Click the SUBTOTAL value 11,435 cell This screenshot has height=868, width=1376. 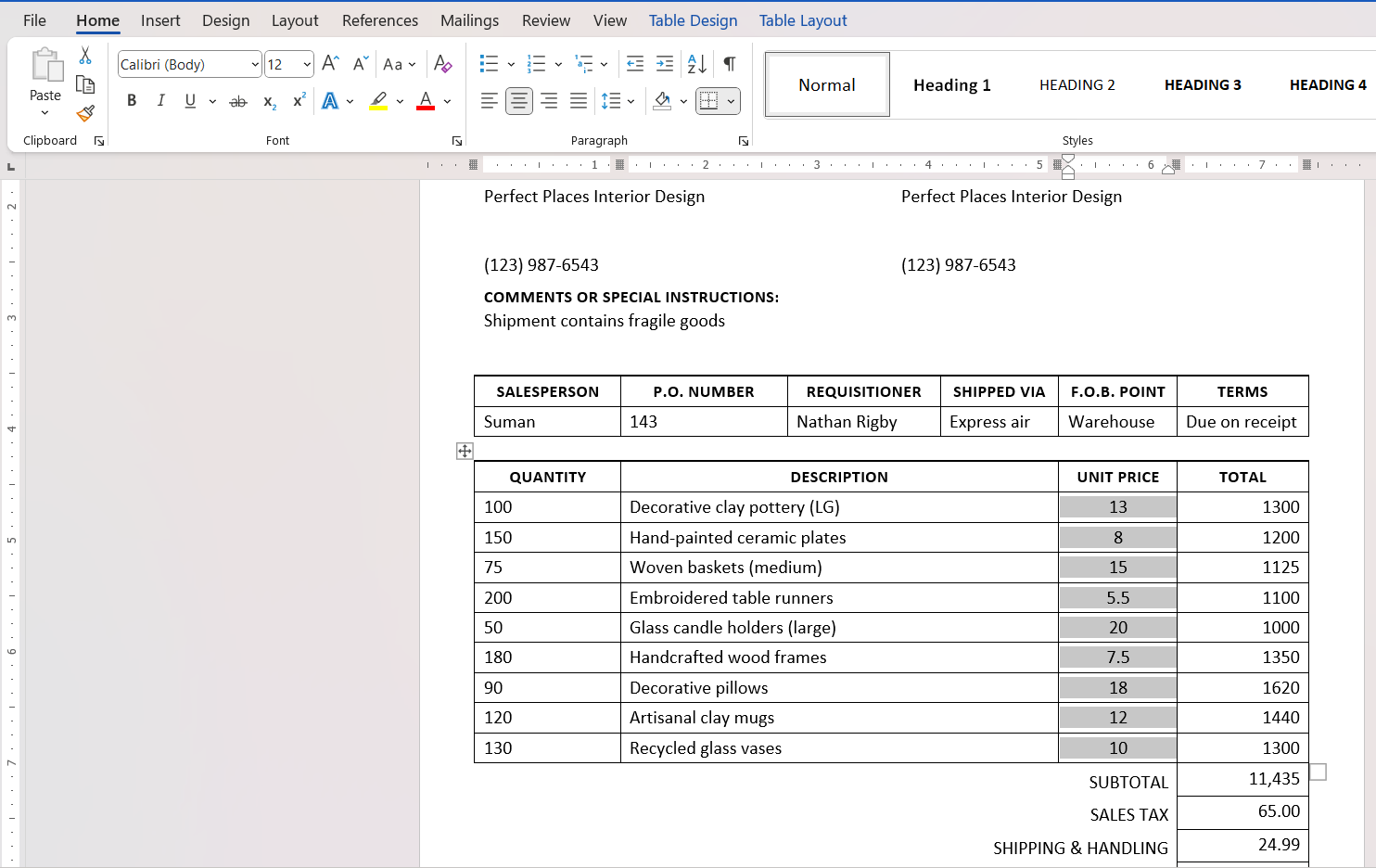pyautogui.click(x=1242, y=779)
